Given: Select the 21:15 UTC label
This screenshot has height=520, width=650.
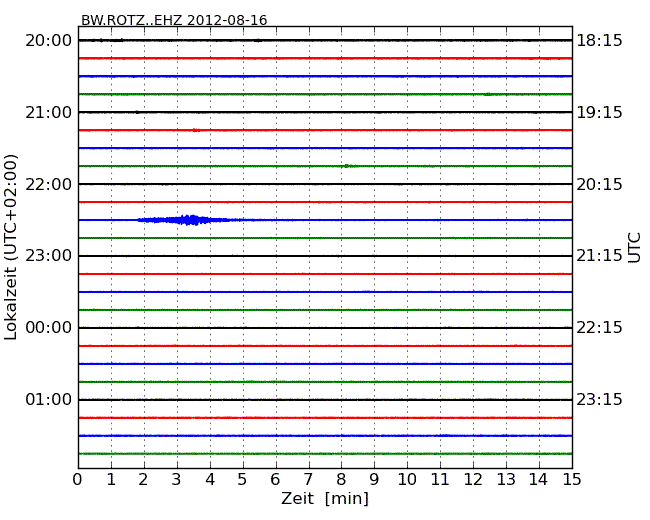Looking at the screenshot, I should tap(599, 256).
